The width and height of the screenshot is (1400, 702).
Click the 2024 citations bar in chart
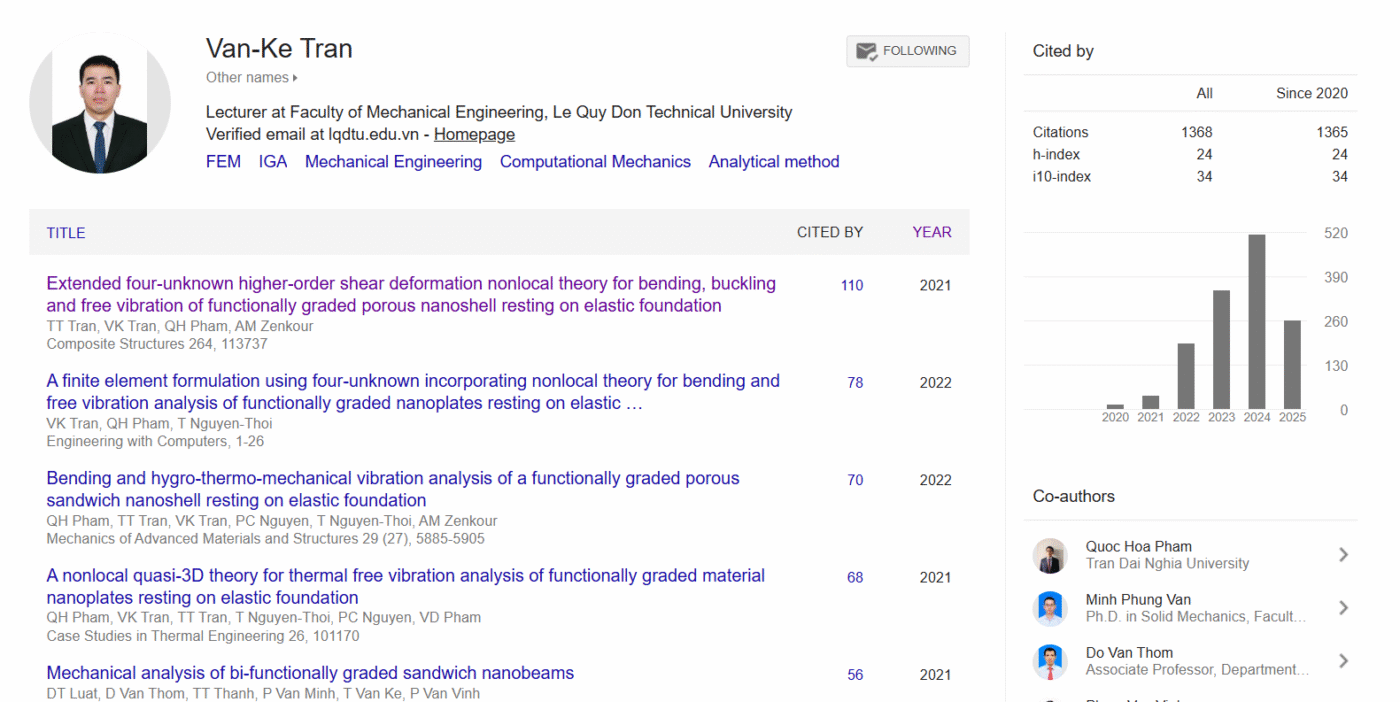[x=1257, y=321]
